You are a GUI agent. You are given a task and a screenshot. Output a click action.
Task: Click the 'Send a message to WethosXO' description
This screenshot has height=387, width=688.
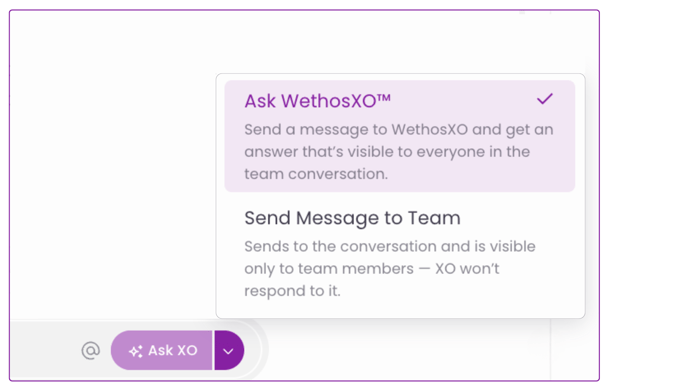point(399,130)
